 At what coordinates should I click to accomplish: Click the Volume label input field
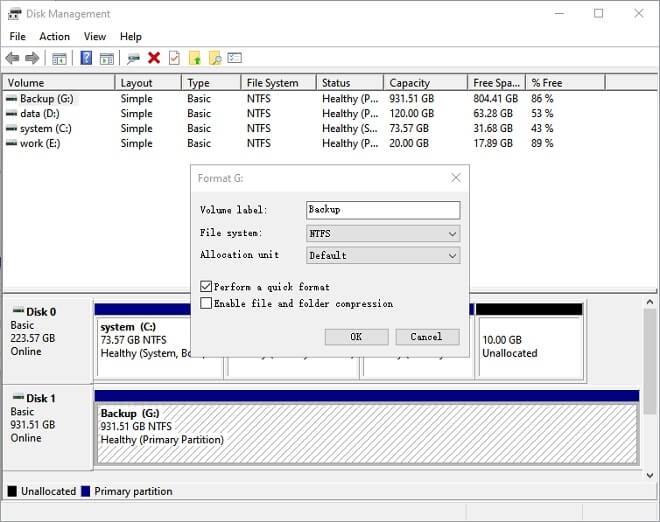[x=383, y=210]
